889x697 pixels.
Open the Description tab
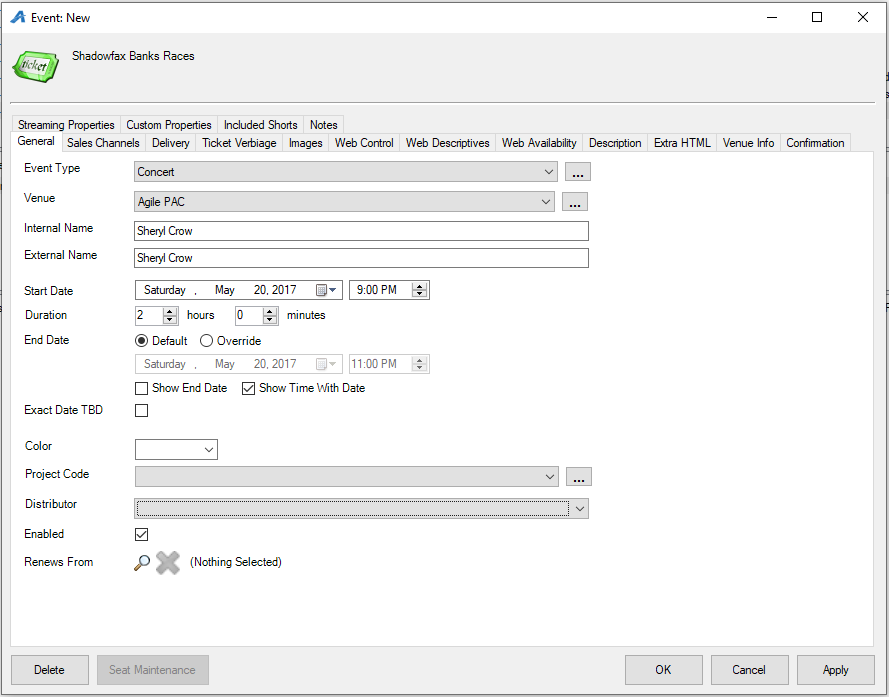(615, 143)
